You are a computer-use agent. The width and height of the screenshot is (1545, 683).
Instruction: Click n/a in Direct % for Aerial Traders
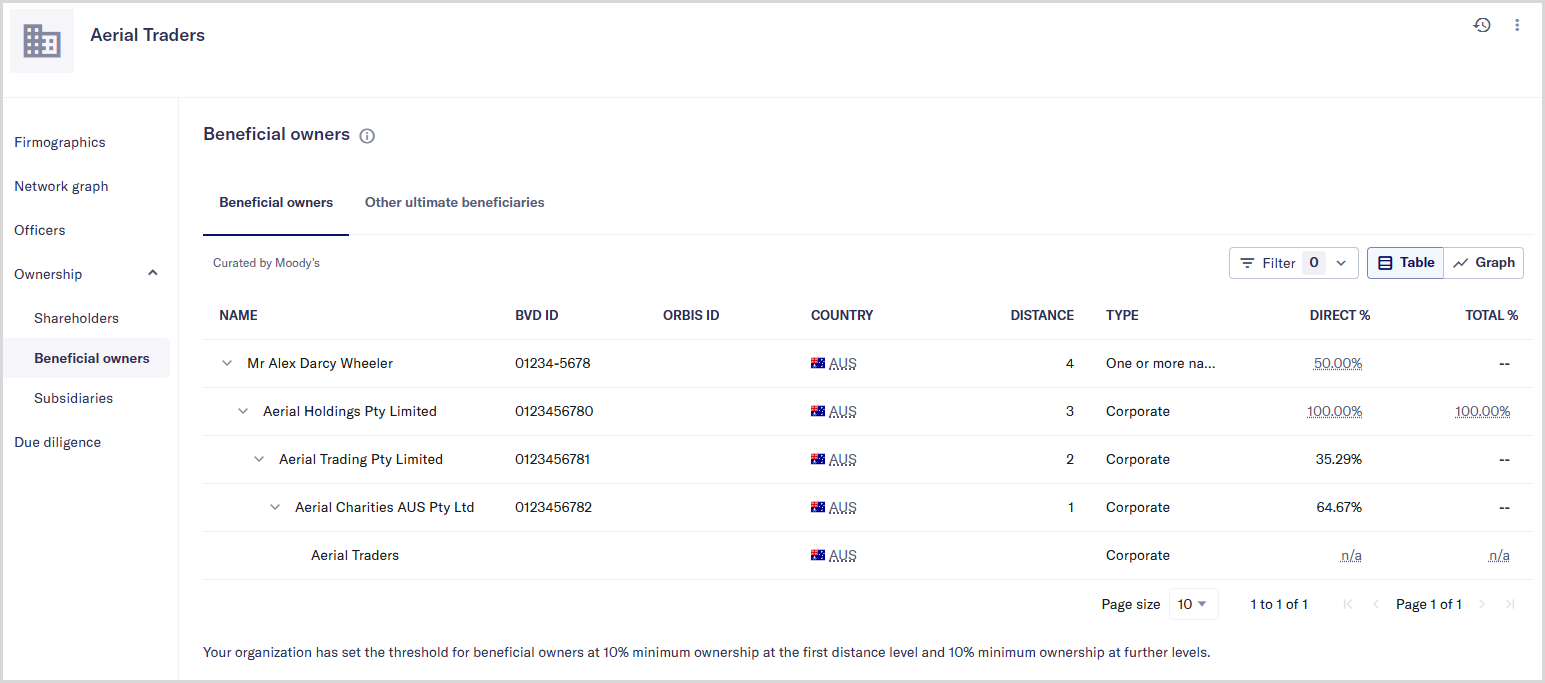click(x=1351, y=555)
